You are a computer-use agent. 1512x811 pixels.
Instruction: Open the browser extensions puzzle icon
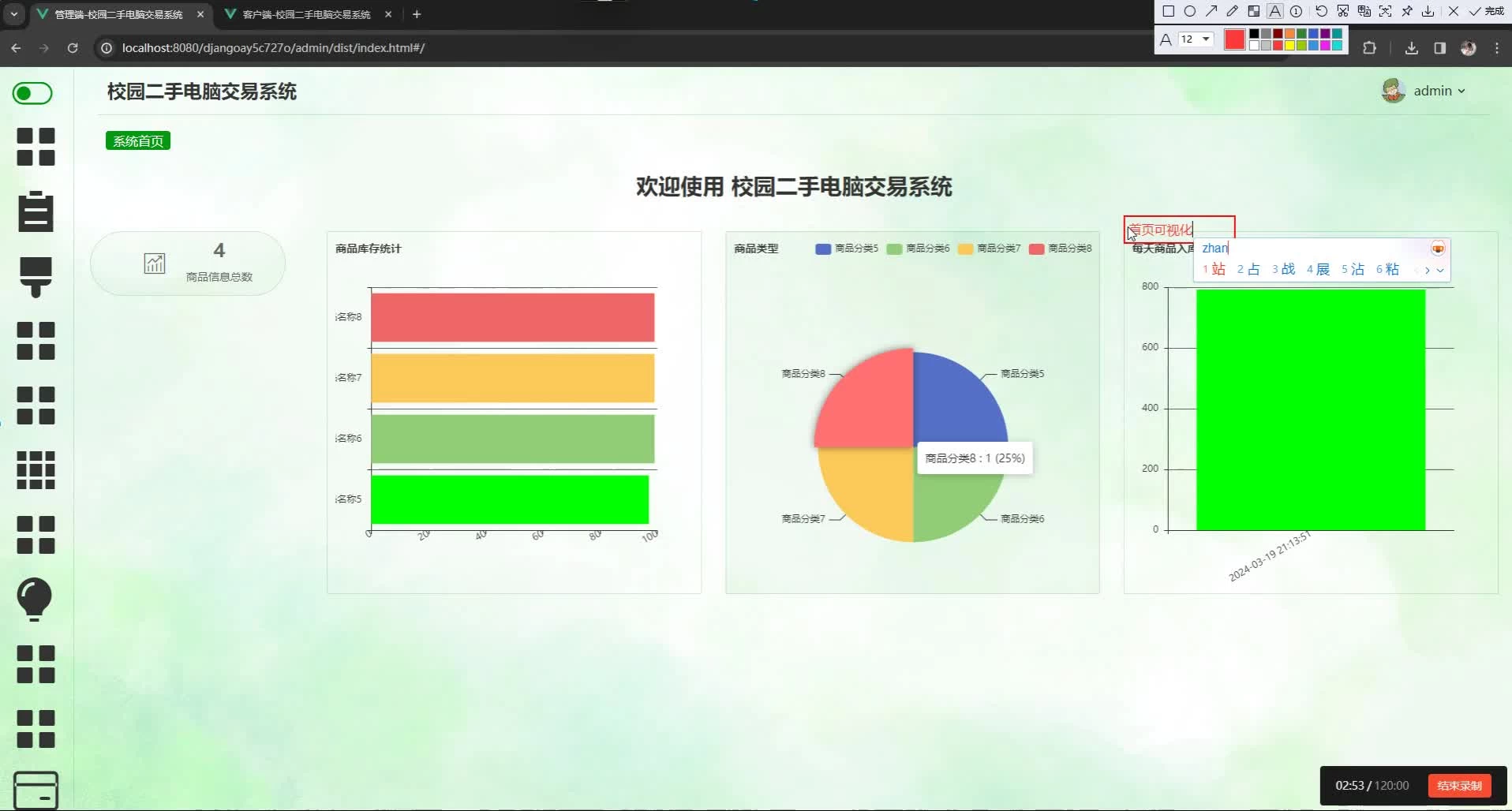(1369, 48)
